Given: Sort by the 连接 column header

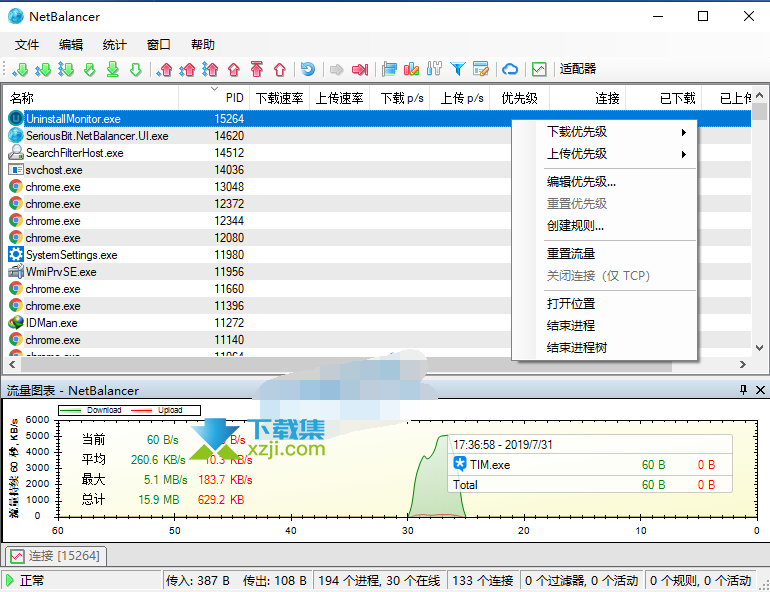Looking at the screenshot, I should pyautogui.click(x=587, y=98).
